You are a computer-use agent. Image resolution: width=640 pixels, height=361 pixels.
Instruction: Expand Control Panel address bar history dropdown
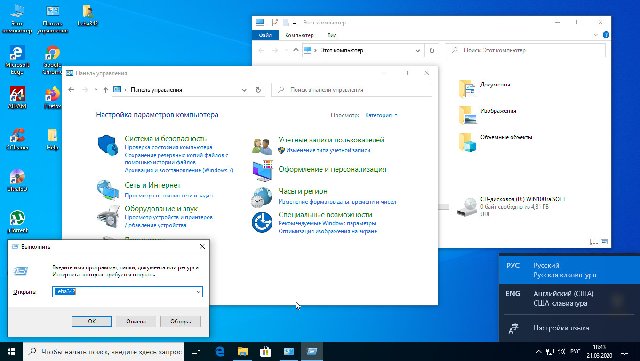244,90
